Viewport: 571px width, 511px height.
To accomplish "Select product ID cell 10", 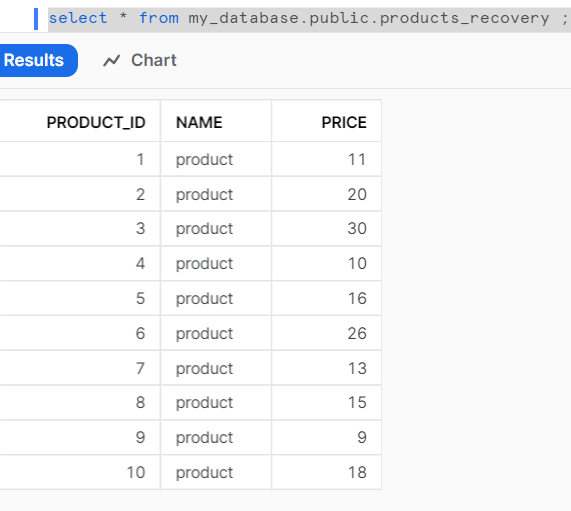I will (80, 472).
